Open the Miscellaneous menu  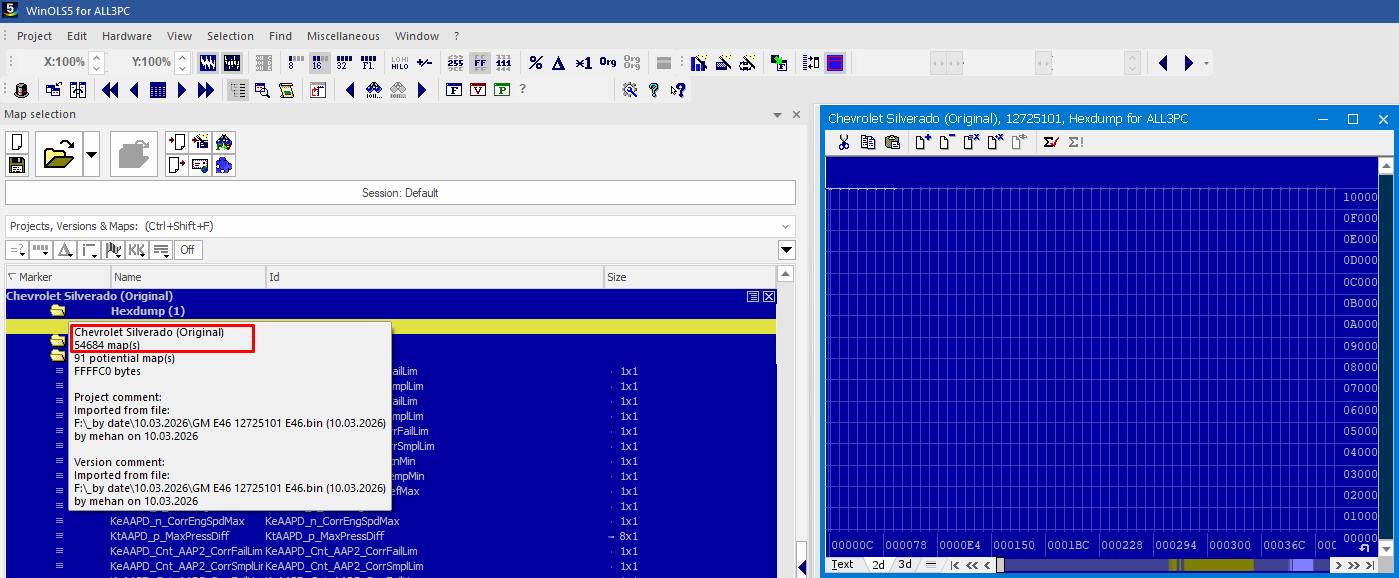pos(343,36)
